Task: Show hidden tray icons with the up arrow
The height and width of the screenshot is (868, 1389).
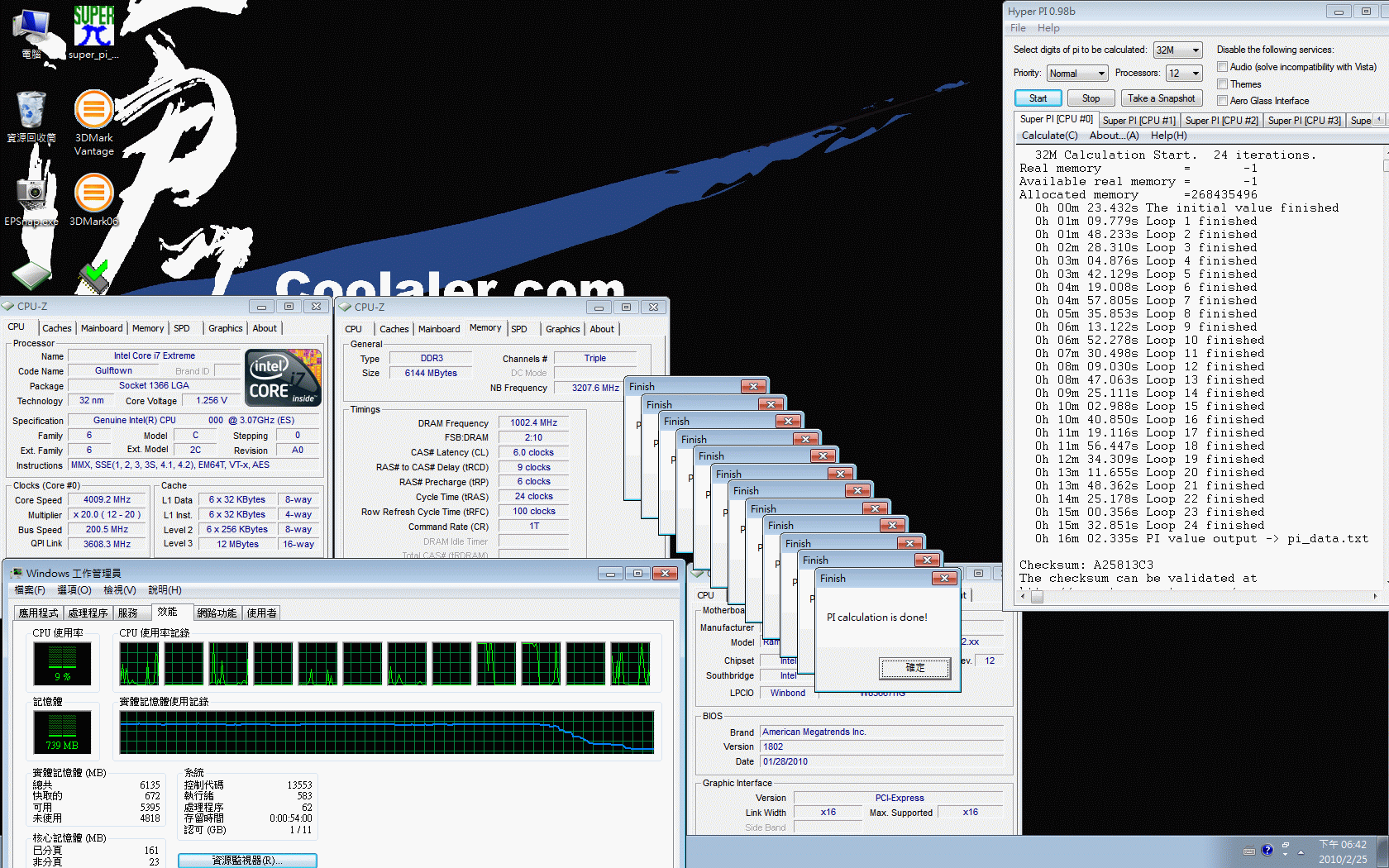Action: (x=1301, y=851)
